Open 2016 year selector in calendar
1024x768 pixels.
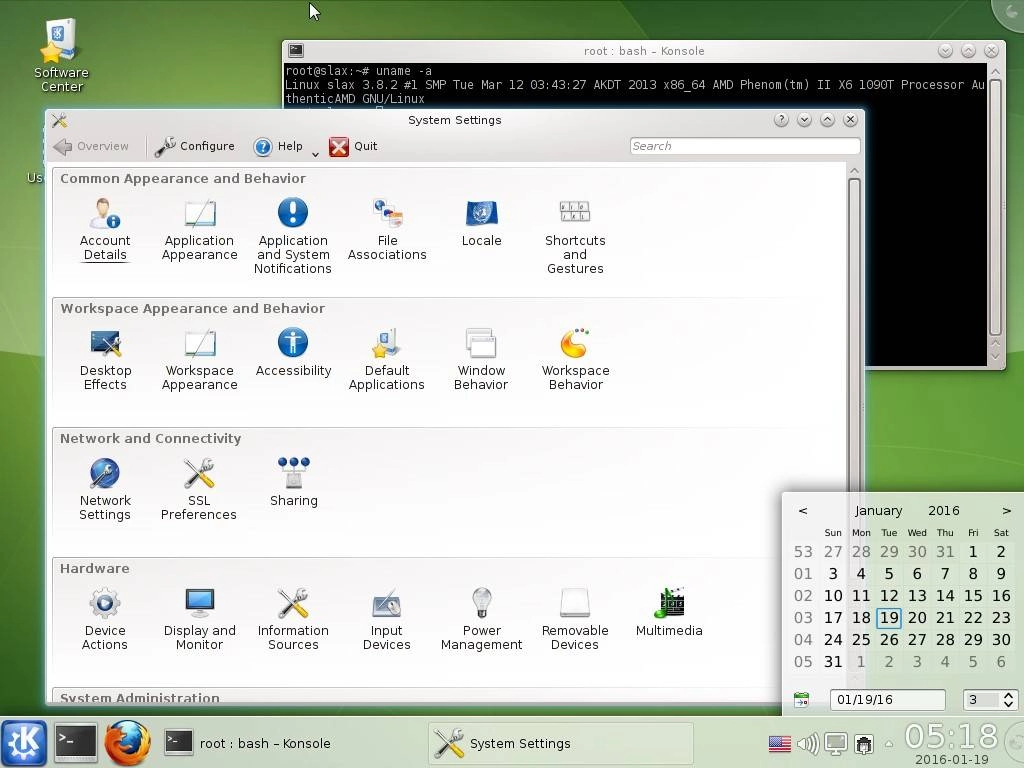(x=944, y=511)
